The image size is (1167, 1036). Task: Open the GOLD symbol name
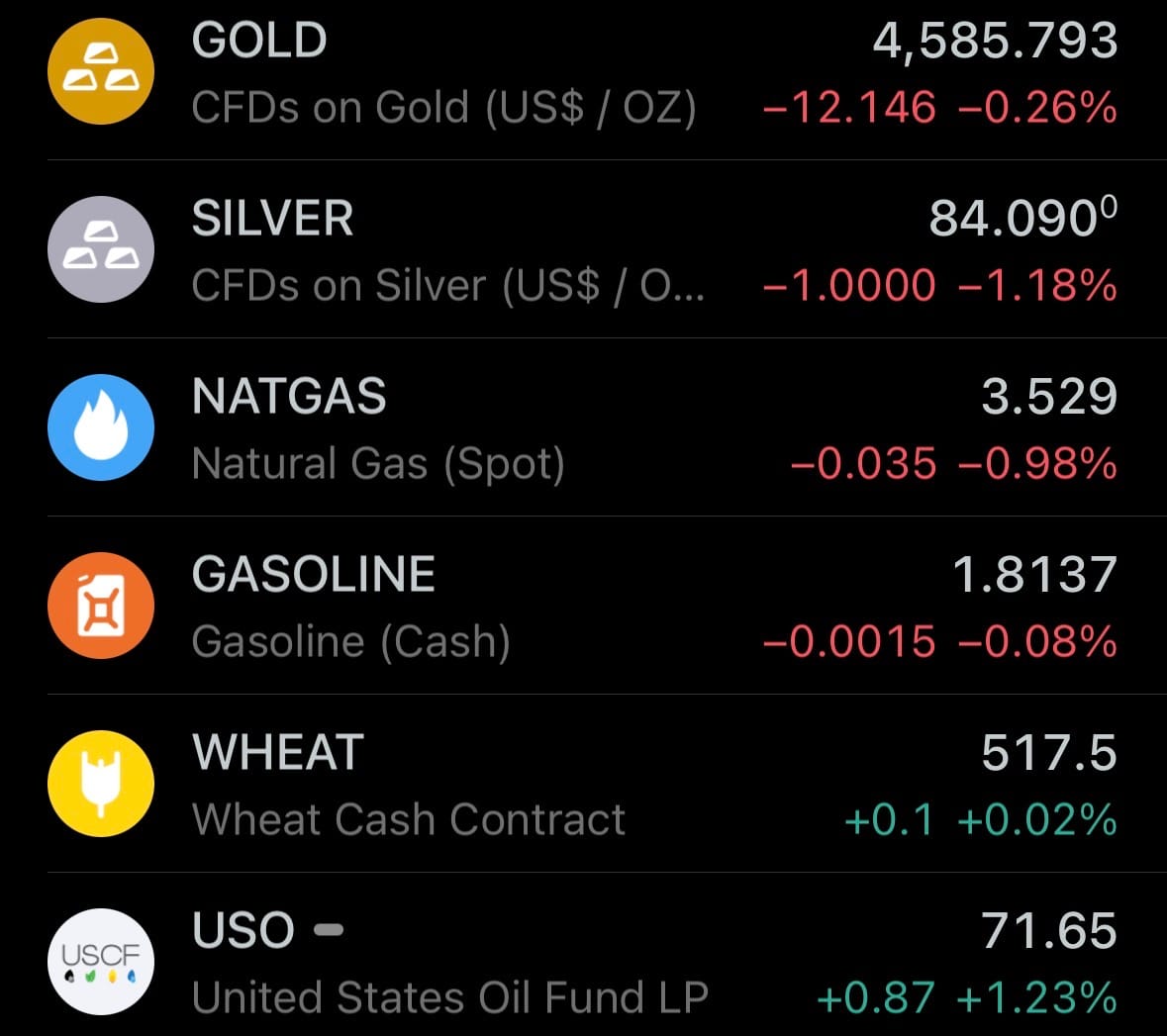259,41
